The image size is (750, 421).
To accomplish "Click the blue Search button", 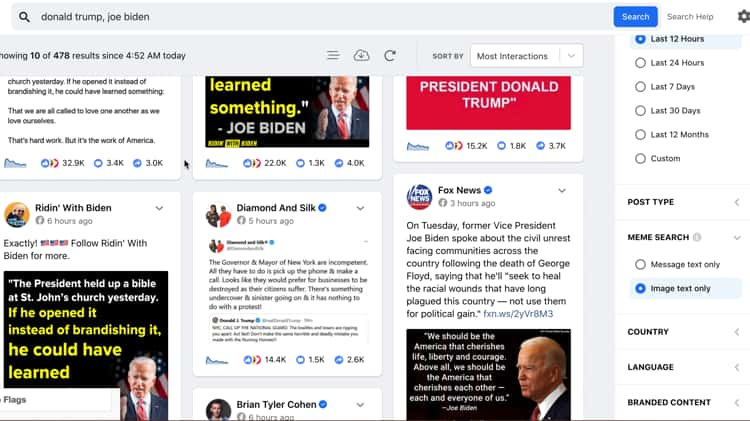I will tap(635, 17).
